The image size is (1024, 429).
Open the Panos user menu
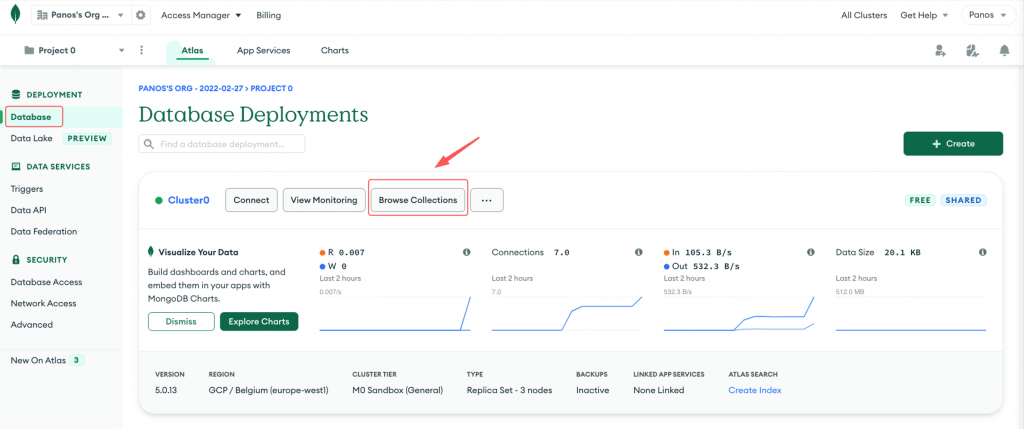(x=988, y=15)
